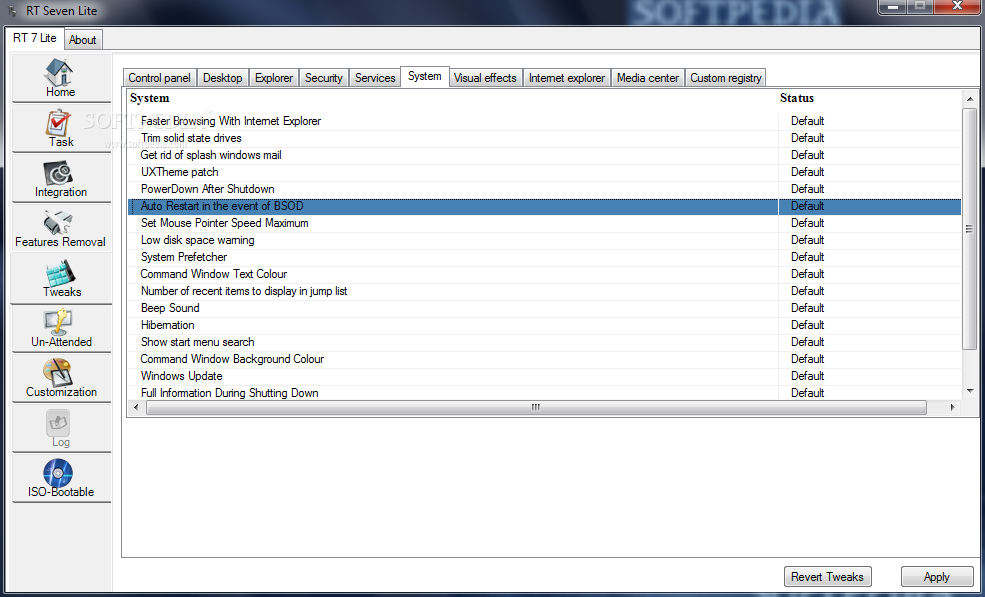Open the Visual effects tab
Screen dimensions: 985x597
point(485,78)
